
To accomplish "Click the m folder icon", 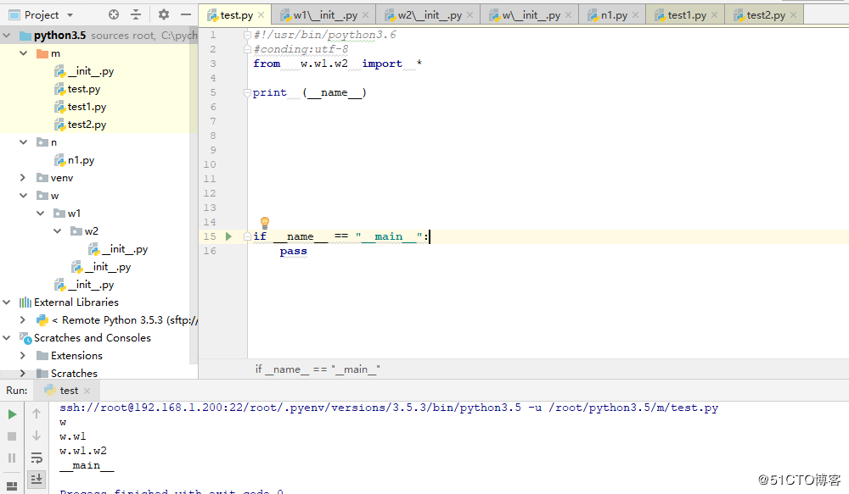I will pyautogui.click(x=42, y=53).
